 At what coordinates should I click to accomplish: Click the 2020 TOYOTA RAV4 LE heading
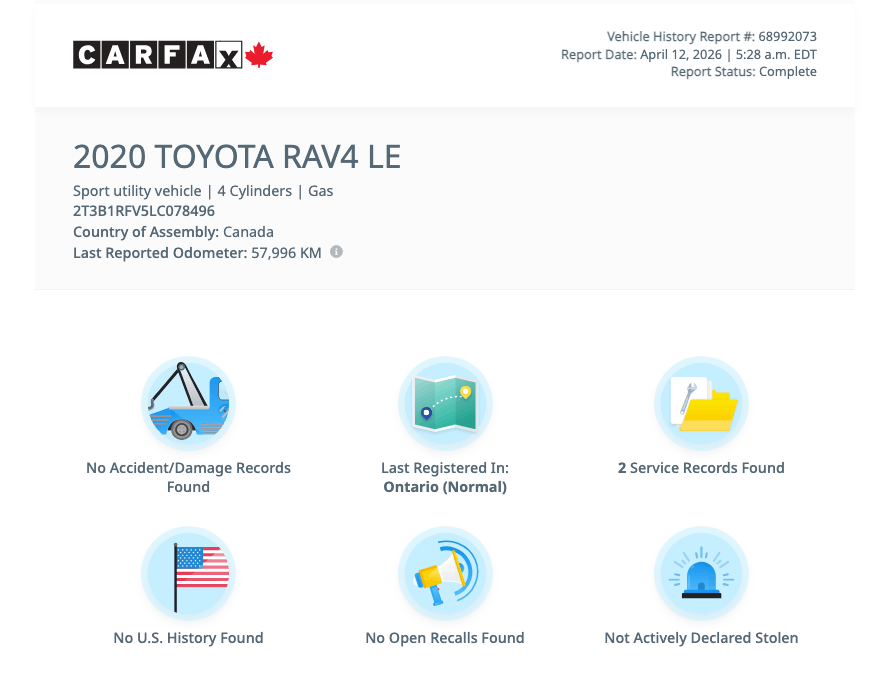point(237,157)
